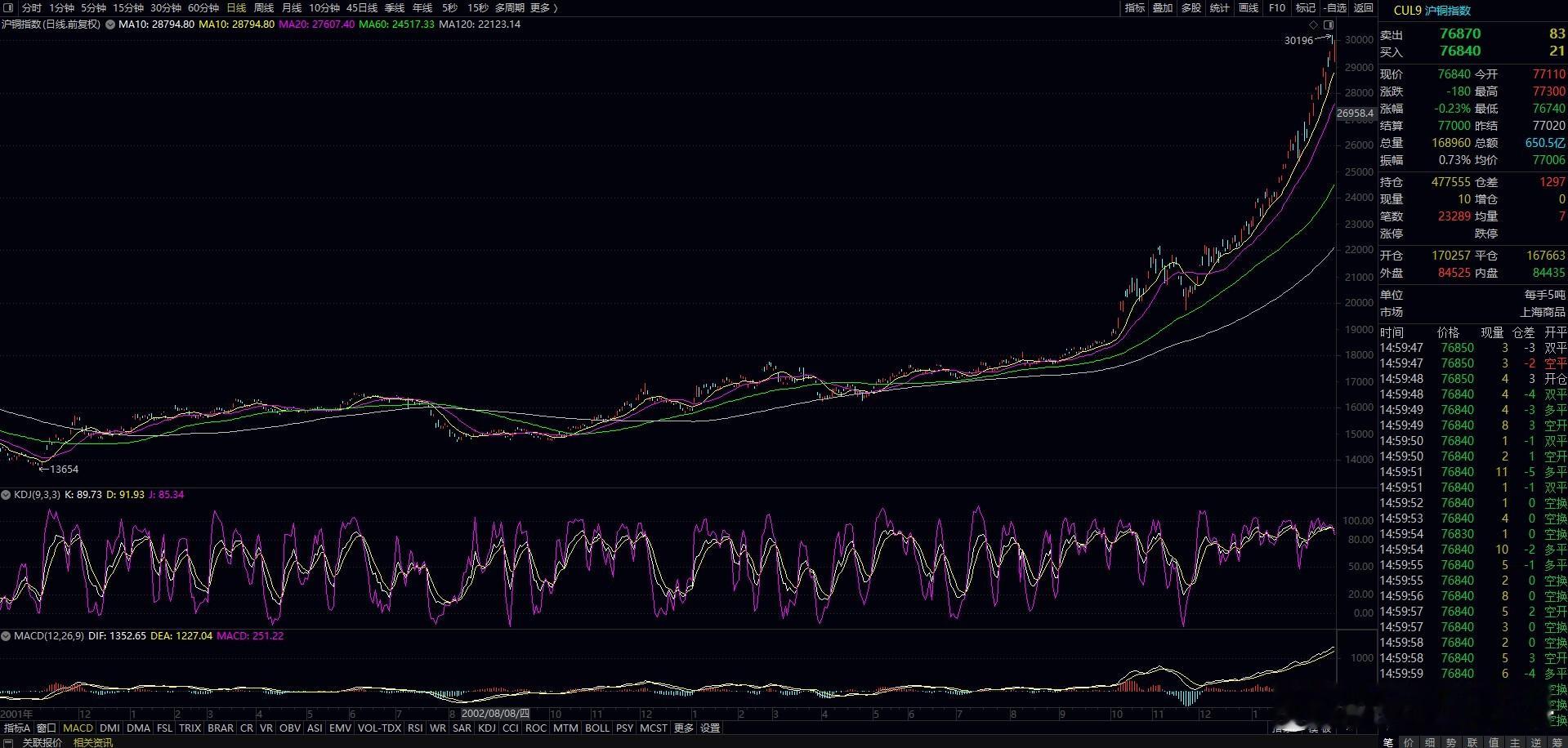This screenshot has height=748, width=1568.
Task: Switch to 周线 weekly chart
Action: click(264, 7)
